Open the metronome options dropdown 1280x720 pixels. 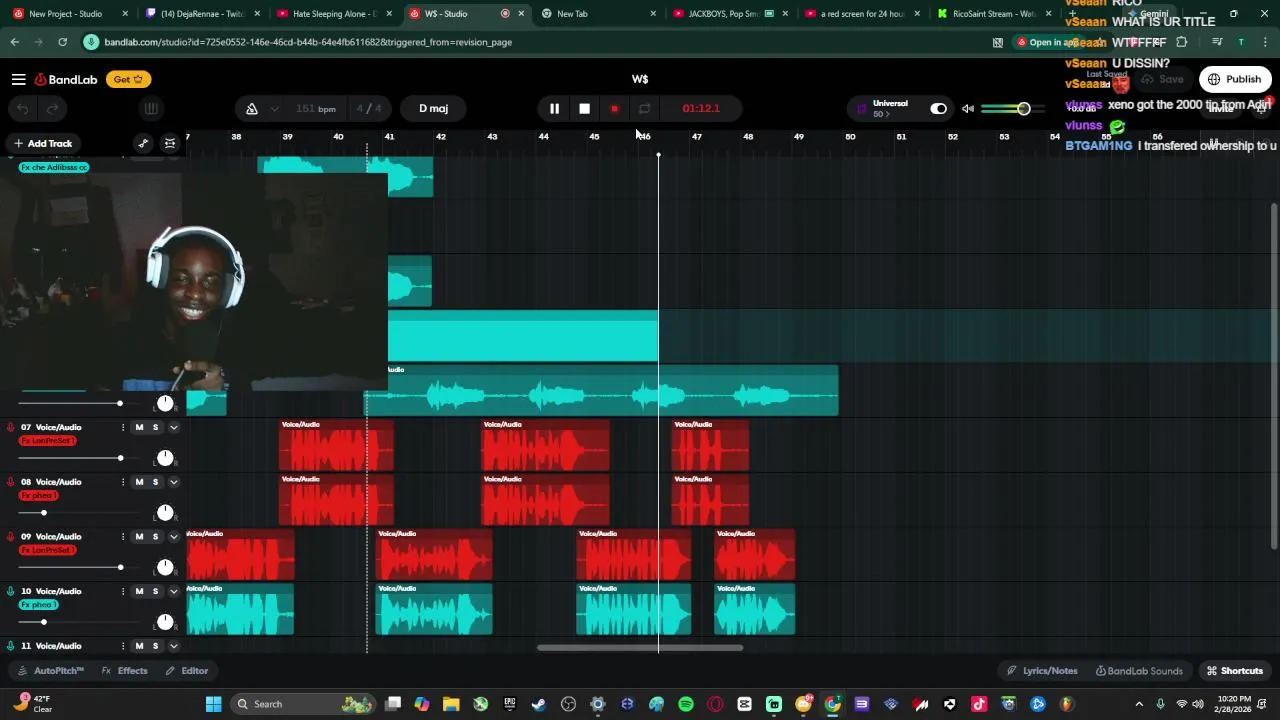(274, 108)
